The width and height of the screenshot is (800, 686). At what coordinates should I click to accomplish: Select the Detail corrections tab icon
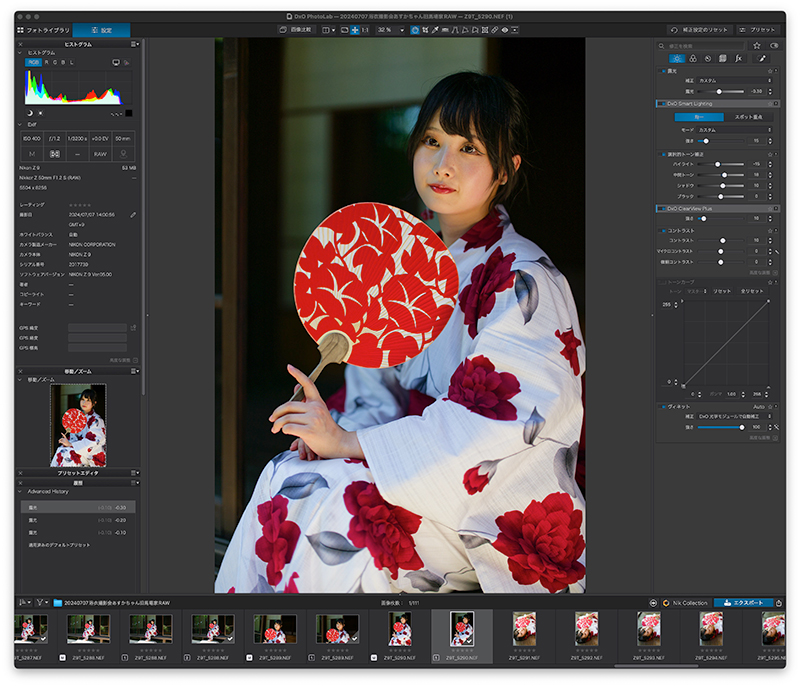(x=708, y=59)
